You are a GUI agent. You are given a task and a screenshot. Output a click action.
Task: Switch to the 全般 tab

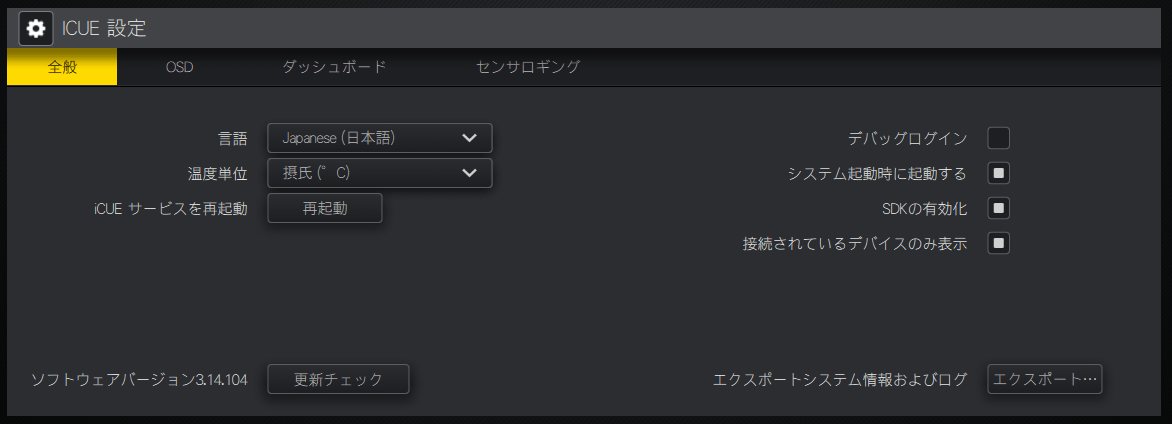click(62, 67)
